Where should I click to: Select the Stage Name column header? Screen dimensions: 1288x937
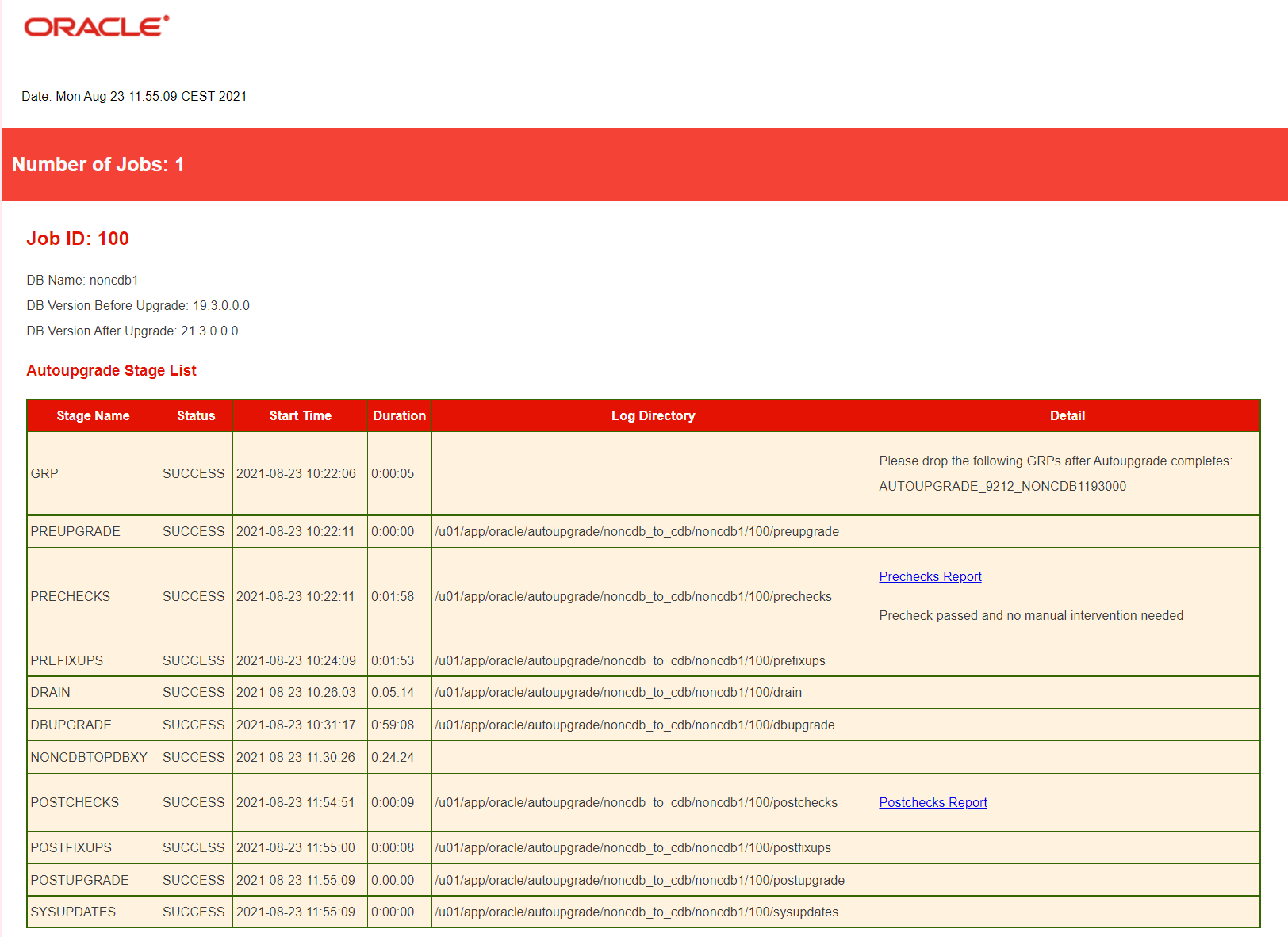coord(93,415)
